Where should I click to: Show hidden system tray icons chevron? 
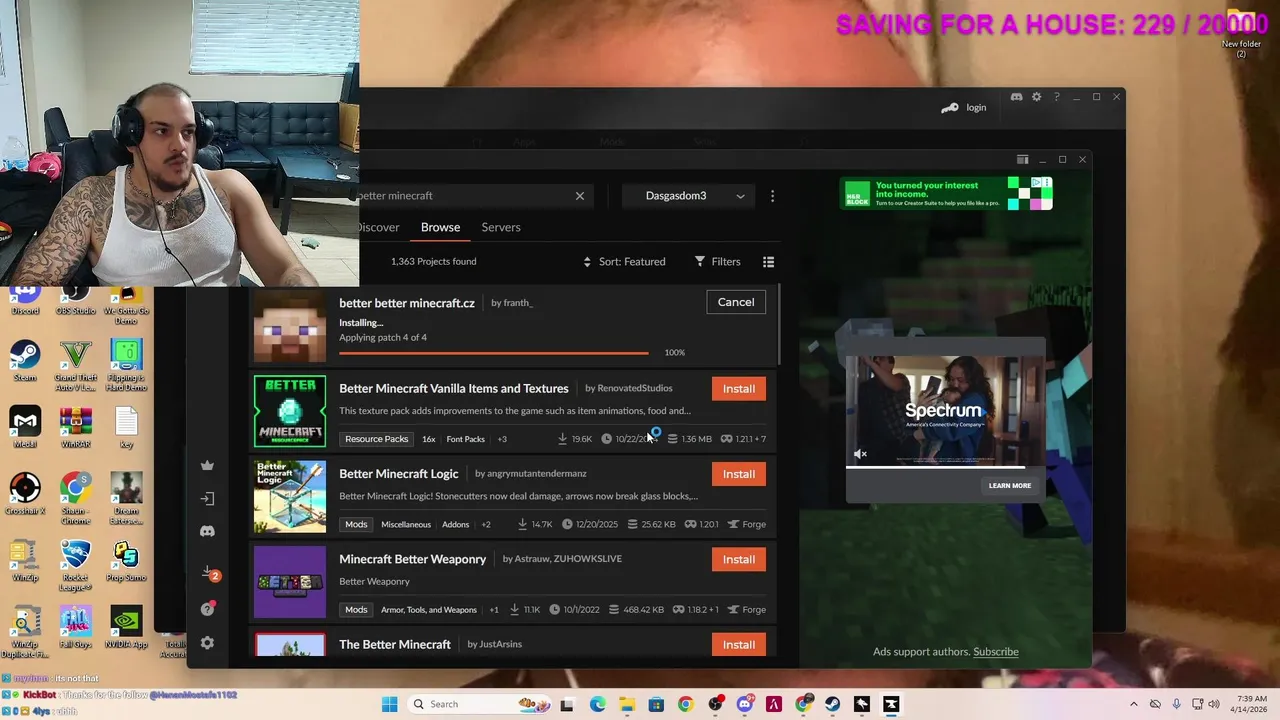click(1133, 704)
